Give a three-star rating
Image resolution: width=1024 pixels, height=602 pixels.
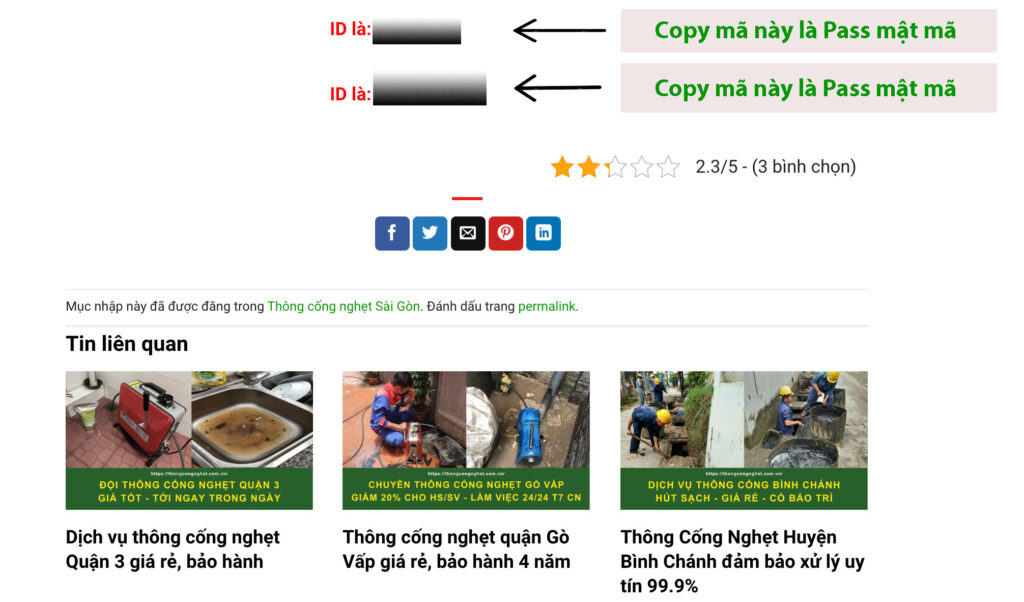(615, 167)
